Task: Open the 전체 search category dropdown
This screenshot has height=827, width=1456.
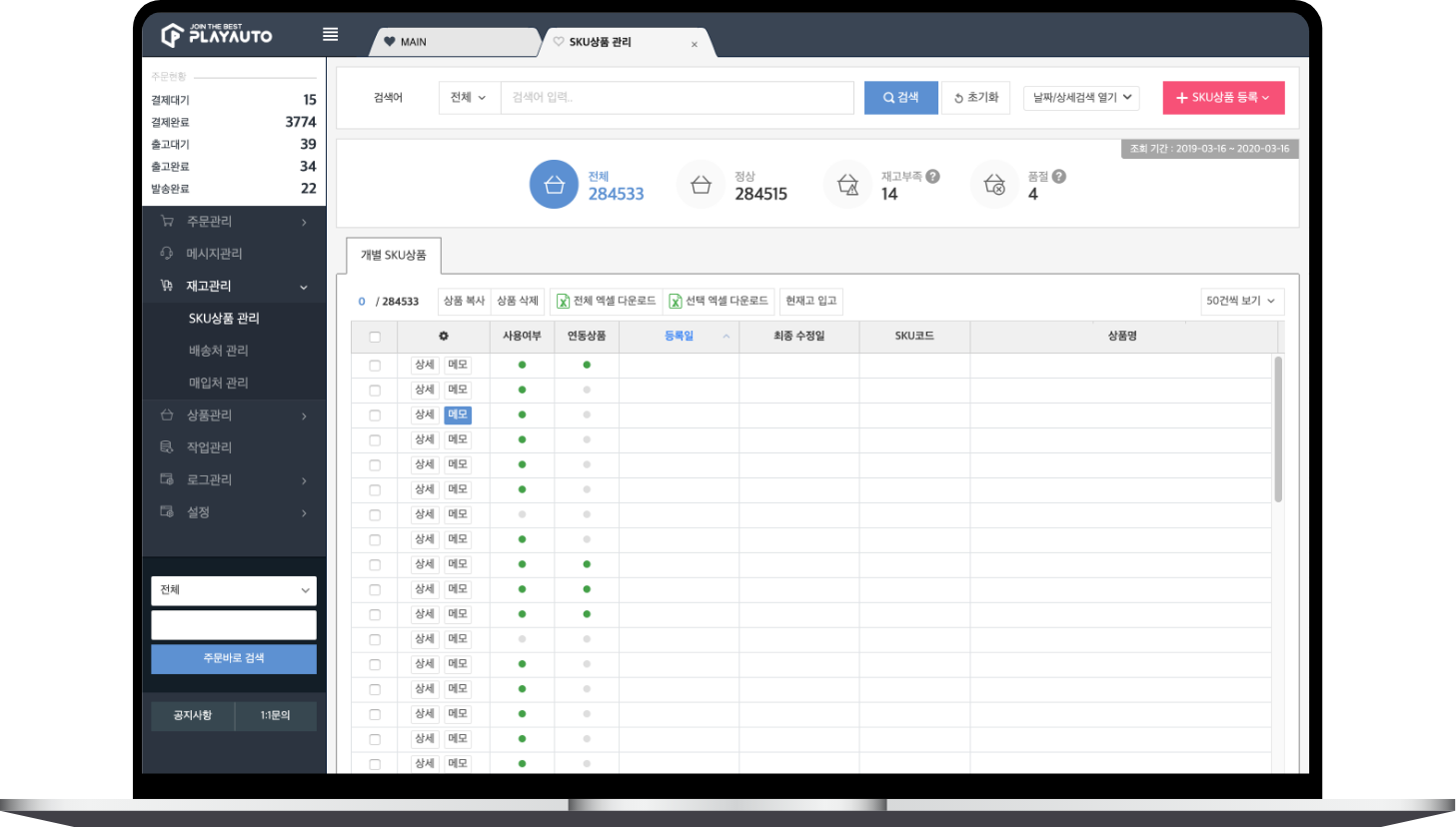Action: tap(469, 98)
